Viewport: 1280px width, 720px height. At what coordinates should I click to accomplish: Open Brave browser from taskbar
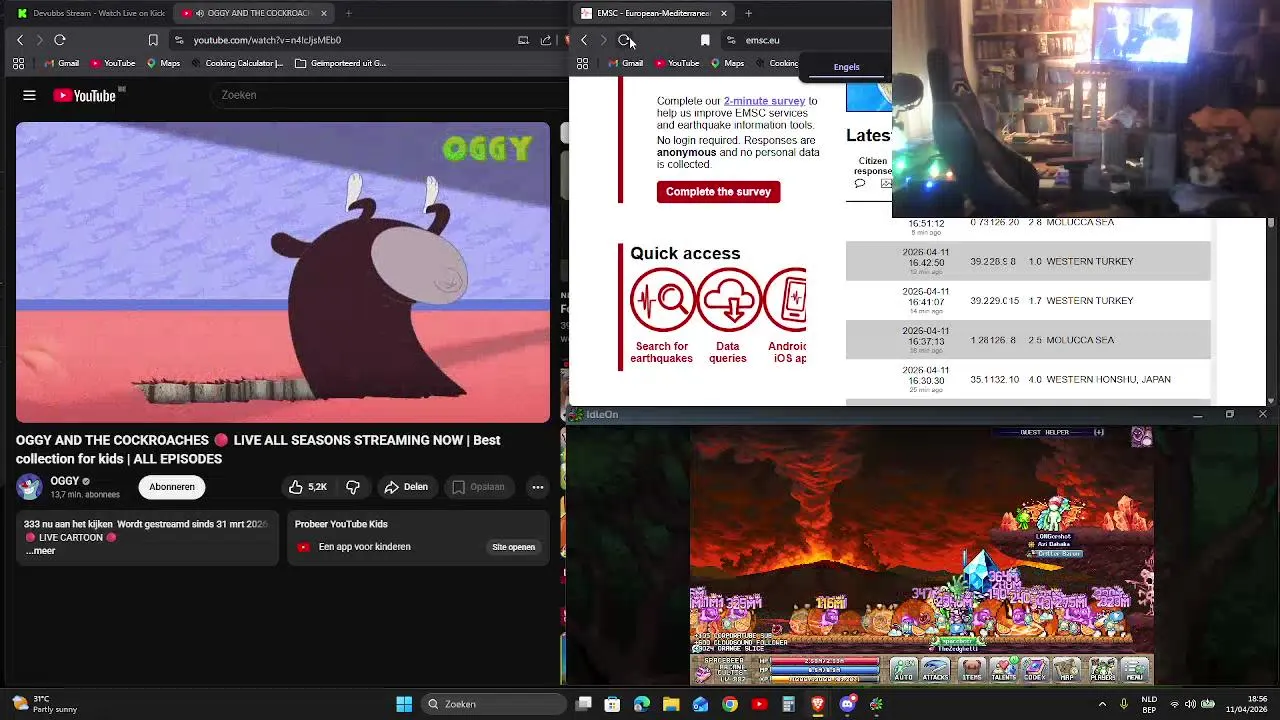[818, 704]
